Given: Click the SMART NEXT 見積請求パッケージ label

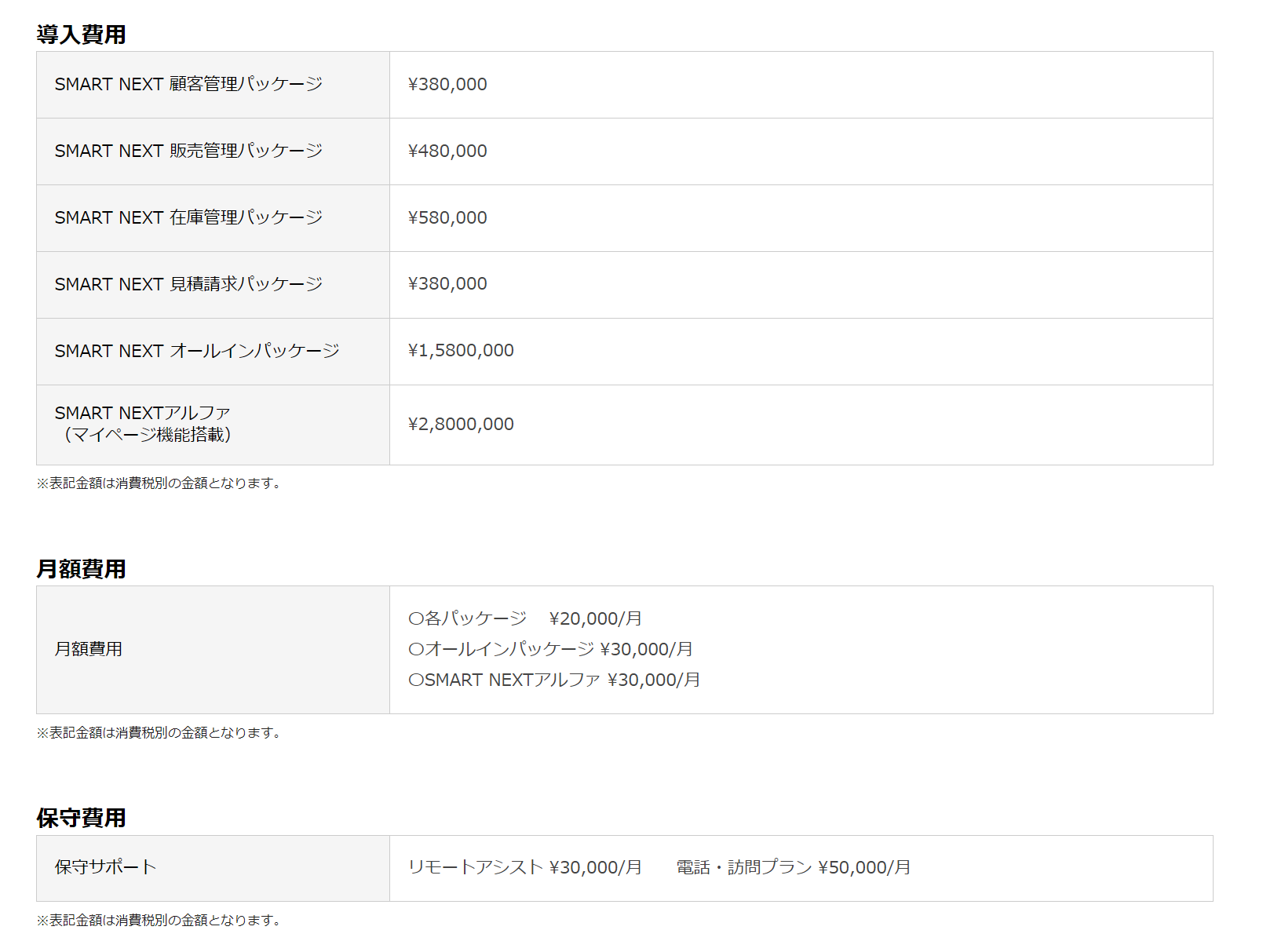Looking at the screenshot, I should [188, 284].
